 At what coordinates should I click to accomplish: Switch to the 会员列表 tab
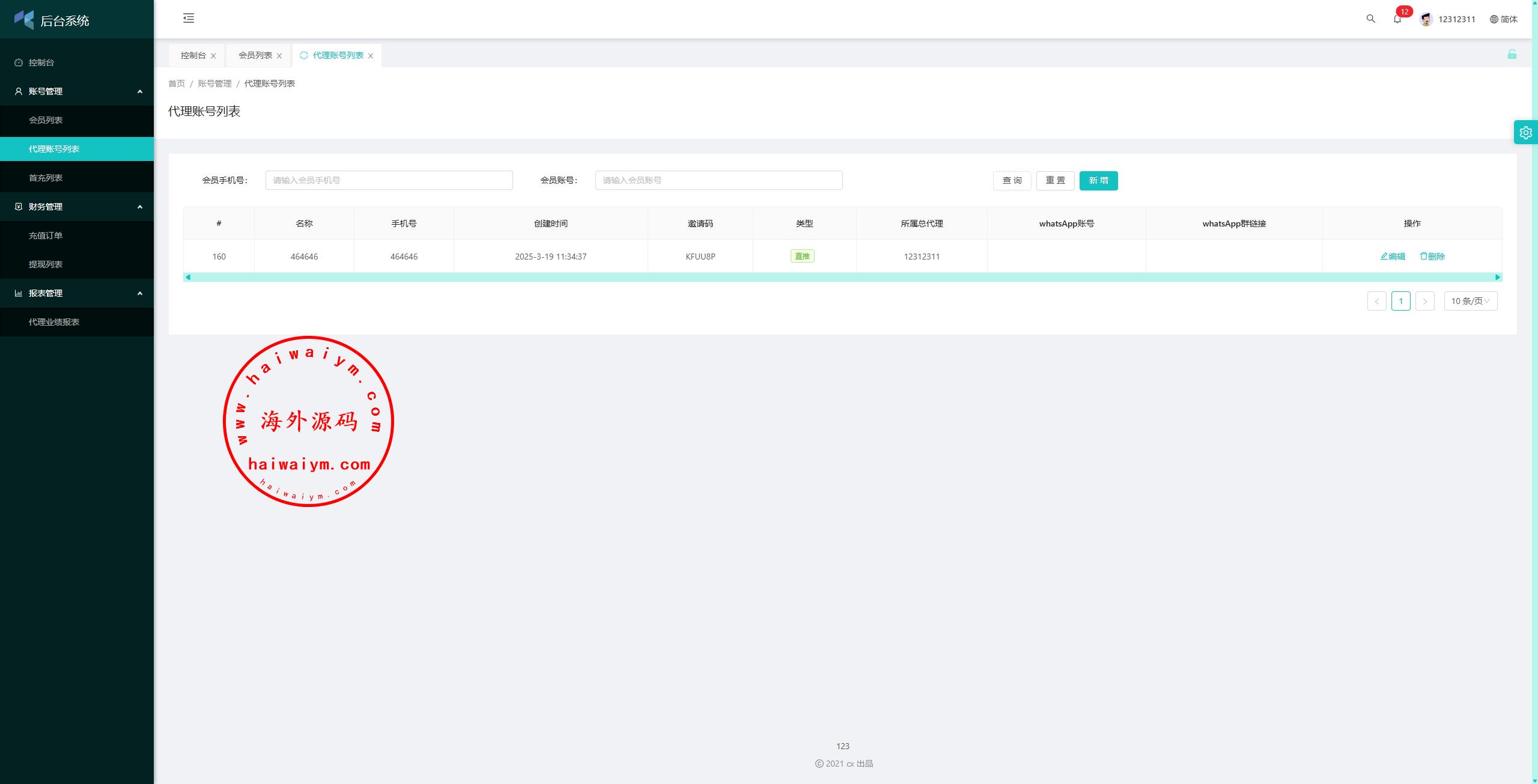255,55
